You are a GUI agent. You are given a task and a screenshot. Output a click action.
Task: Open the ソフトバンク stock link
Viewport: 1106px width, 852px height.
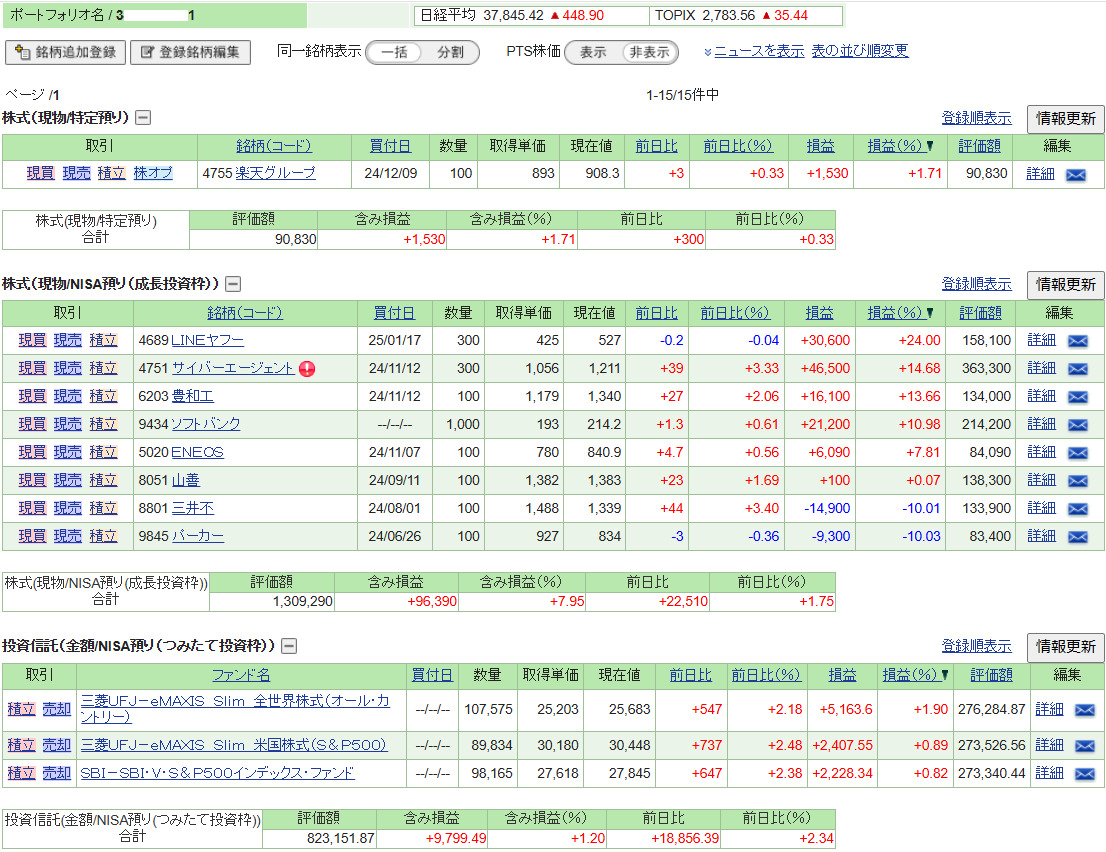point(205,424)
